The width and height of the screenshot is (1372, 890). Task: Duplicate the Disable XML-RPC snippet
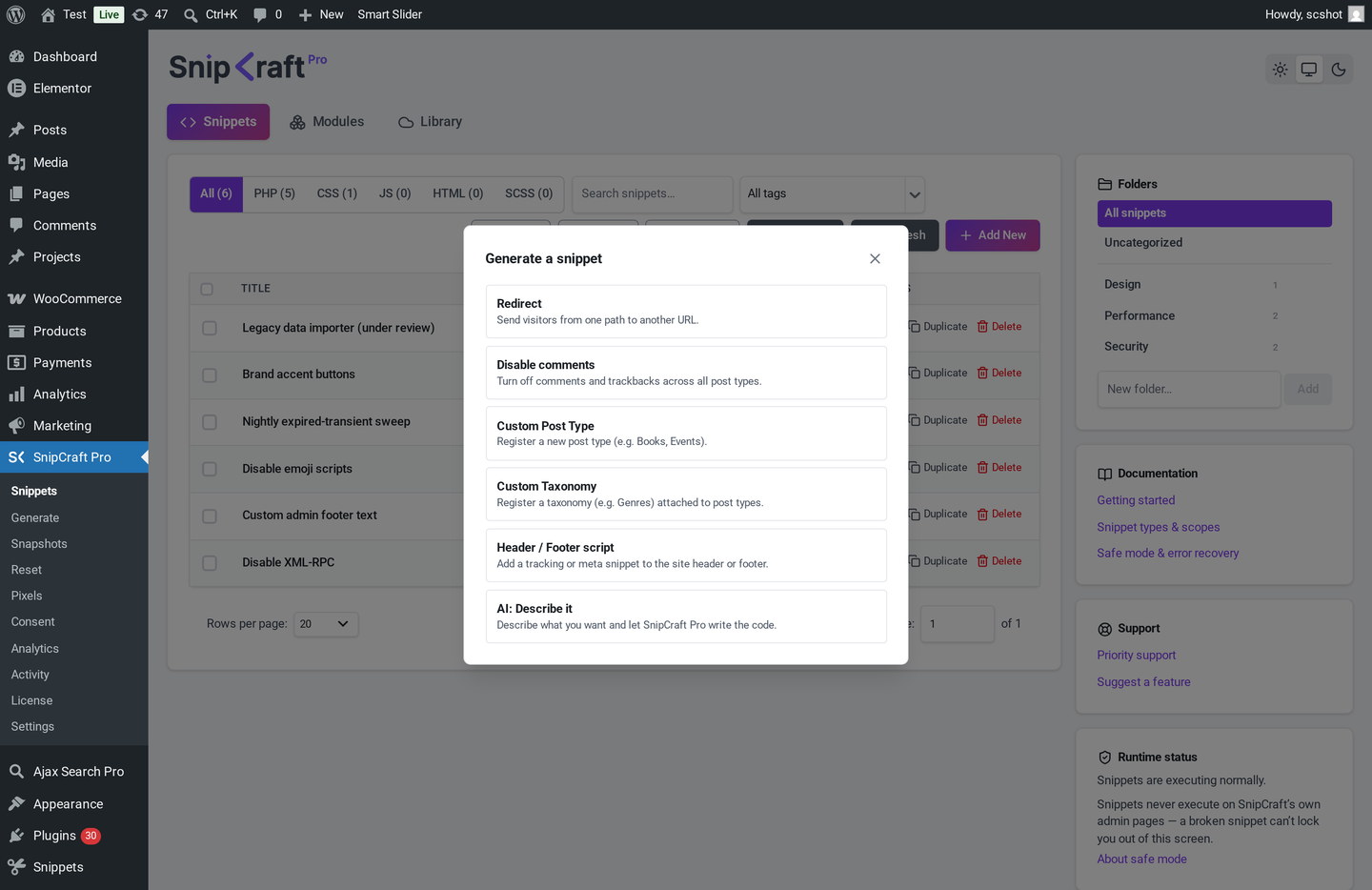pos(938,561)
